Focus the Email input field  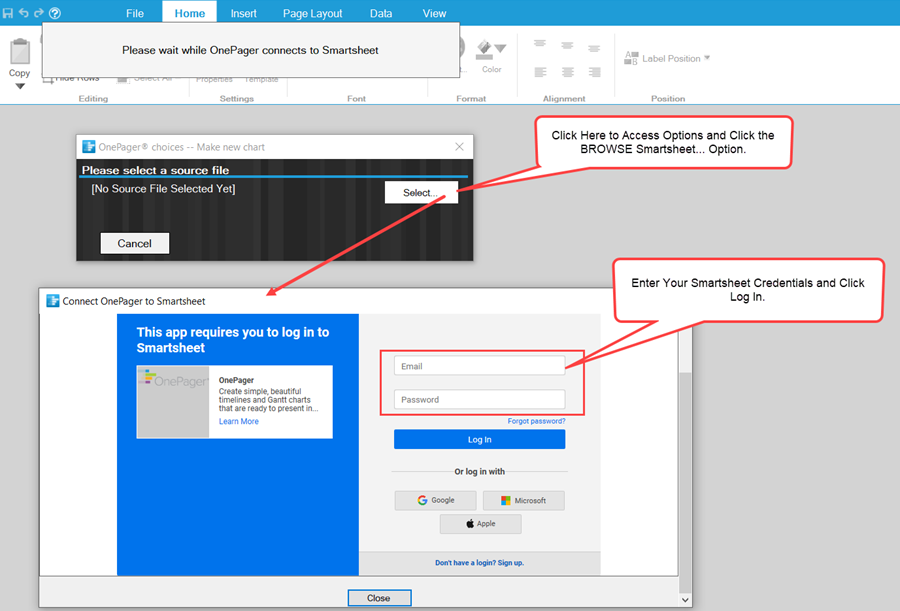479,366
